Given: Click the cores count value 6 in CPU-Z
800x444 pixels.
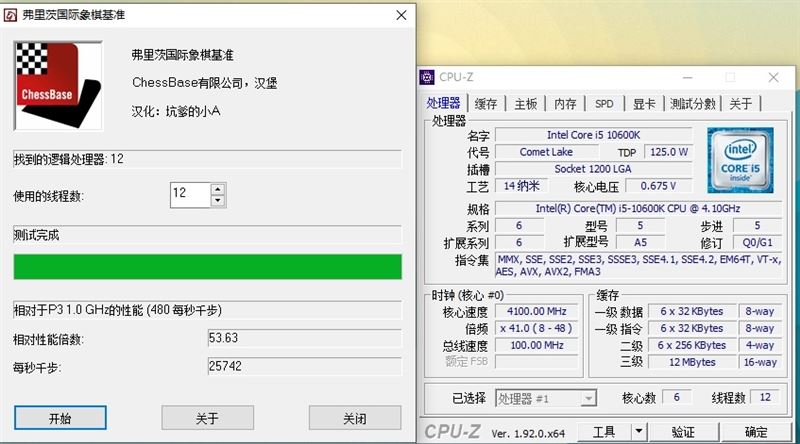Looking at the screenshot, I should click(x=677, y=397).
